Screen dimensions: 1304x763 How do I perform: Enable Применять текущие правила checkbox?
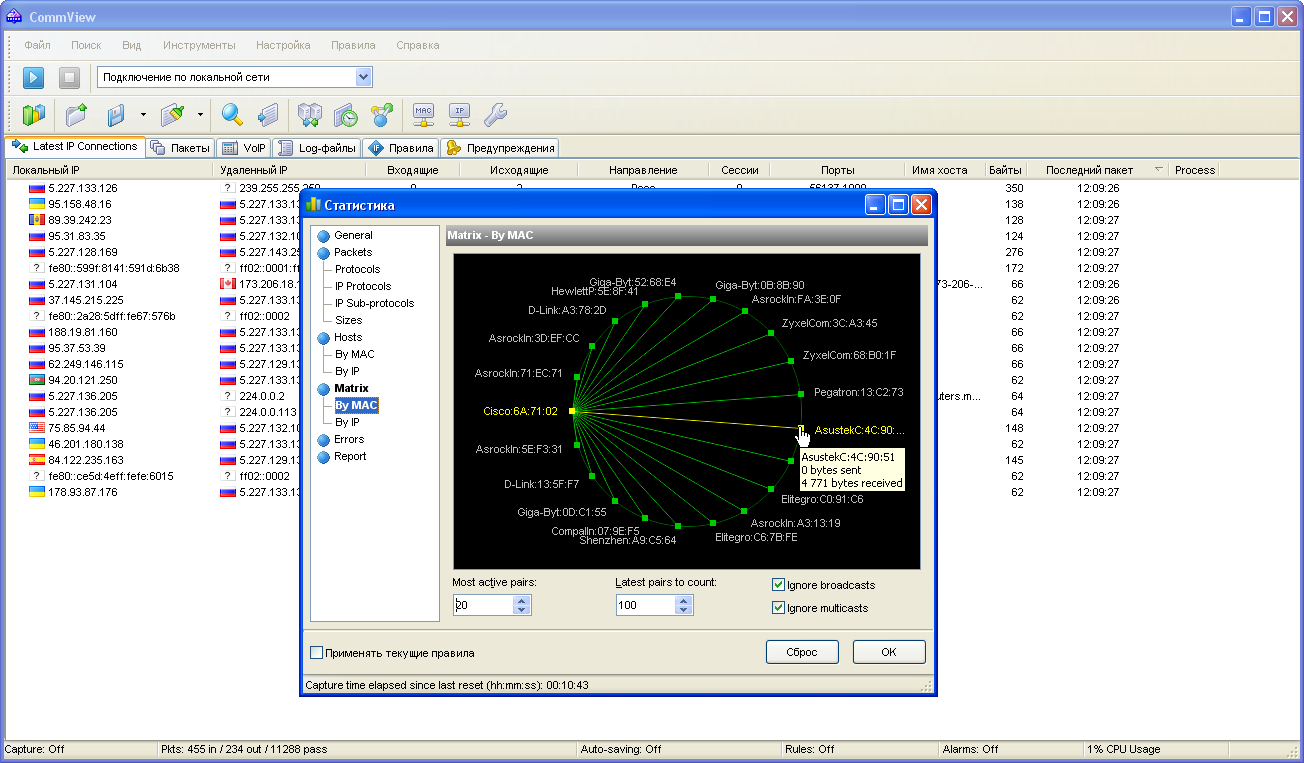pyautogui.click(x=317, y=653)
